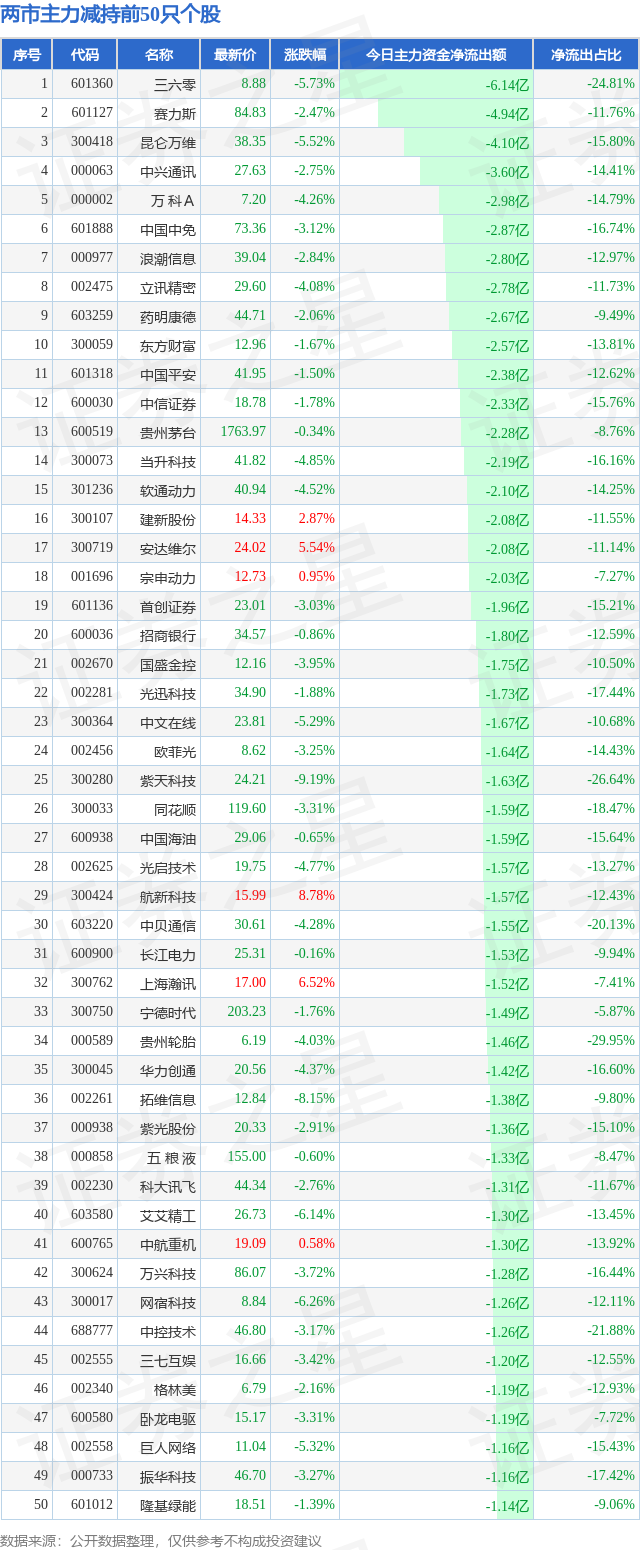This screenshot has width=640, height=1550.
Task: Select stock name 中国平安
Action: pyautogui.click(x=168, y=374)
